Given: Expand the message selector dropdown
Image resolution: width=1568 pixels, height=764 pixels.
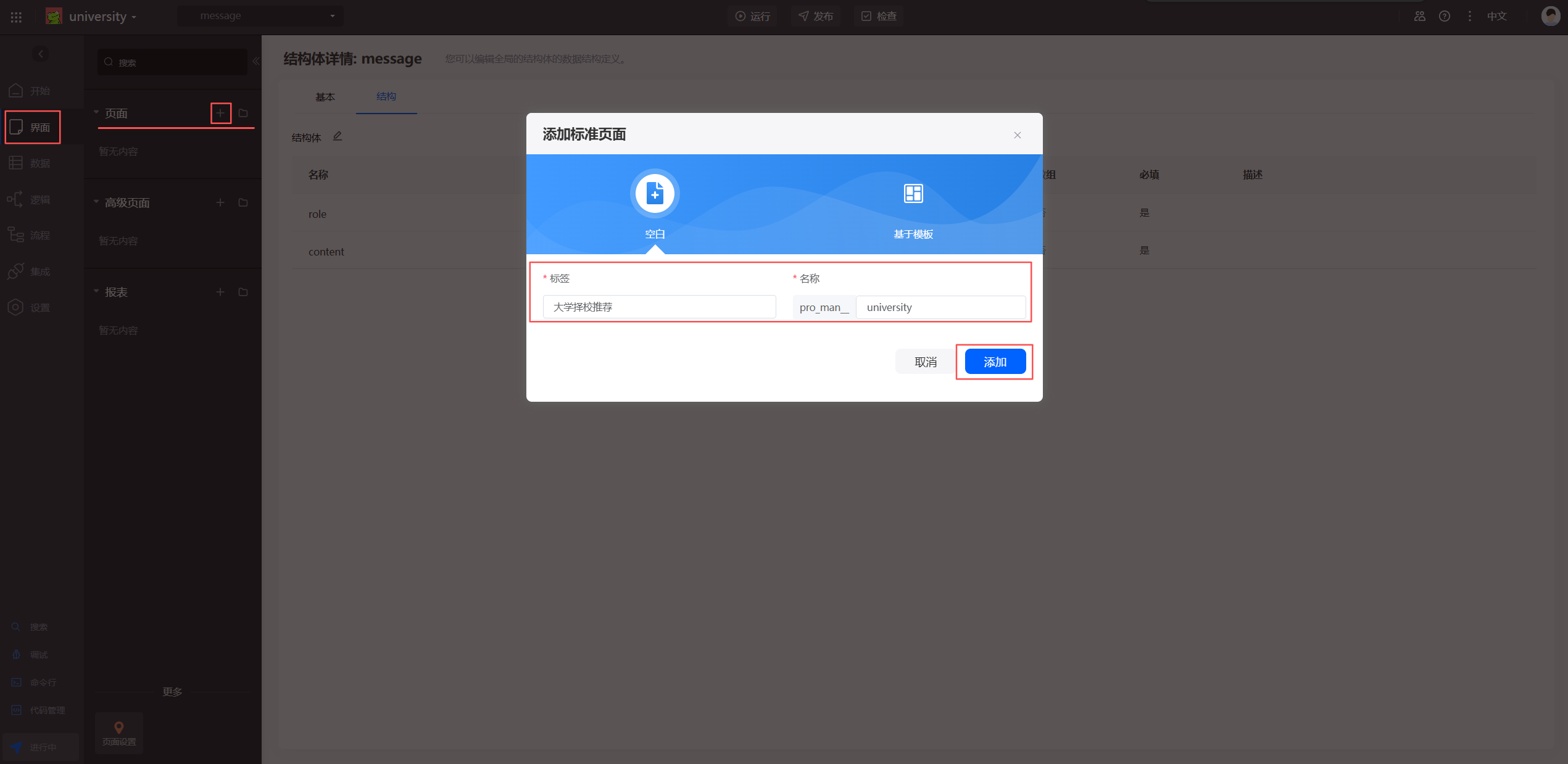Looking at the screenshot, I should point(260,16).
